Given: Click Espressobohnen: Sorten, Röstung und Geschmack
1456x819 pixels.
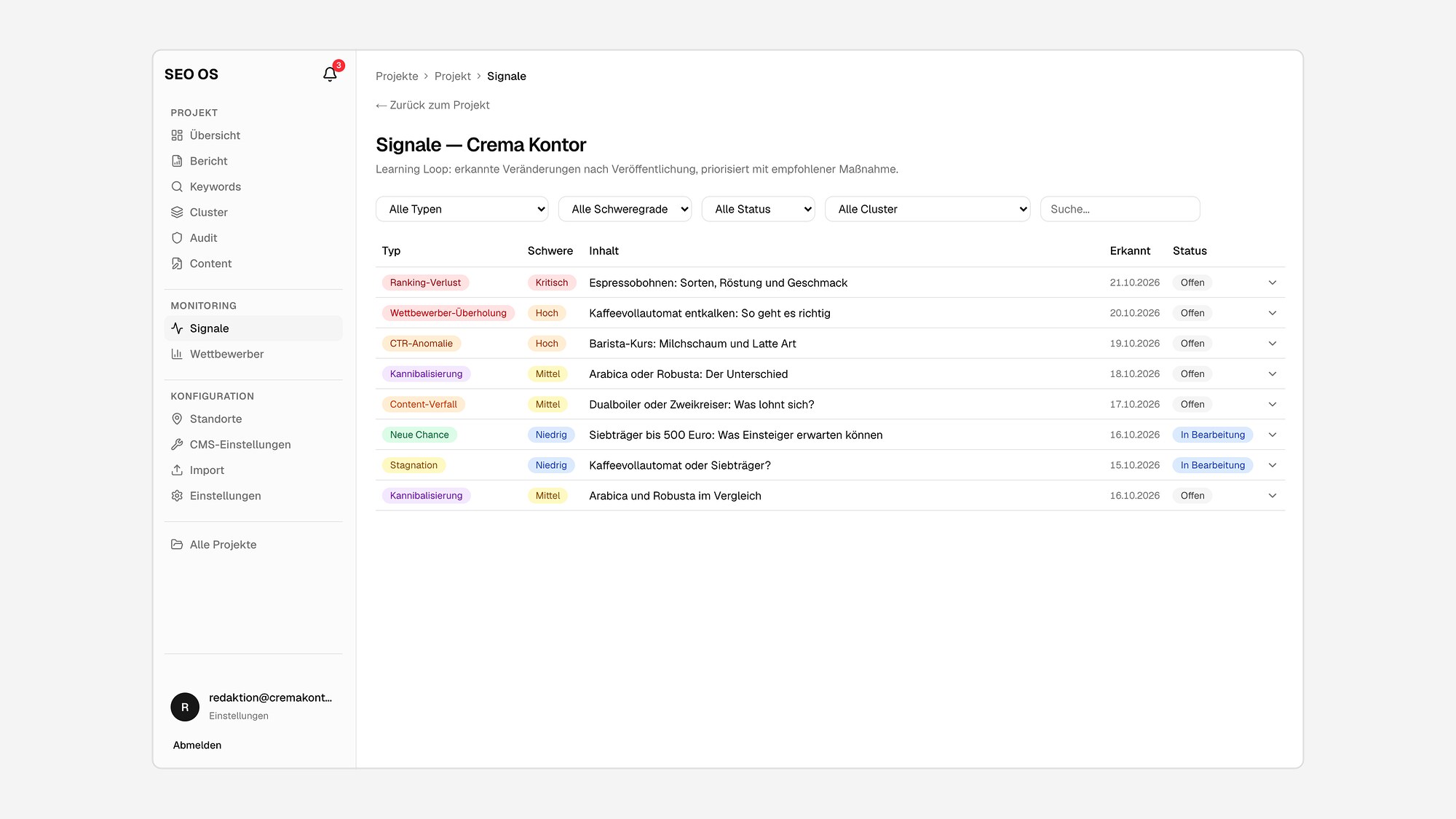Looking at the screenshot, I should pos(718,282).
